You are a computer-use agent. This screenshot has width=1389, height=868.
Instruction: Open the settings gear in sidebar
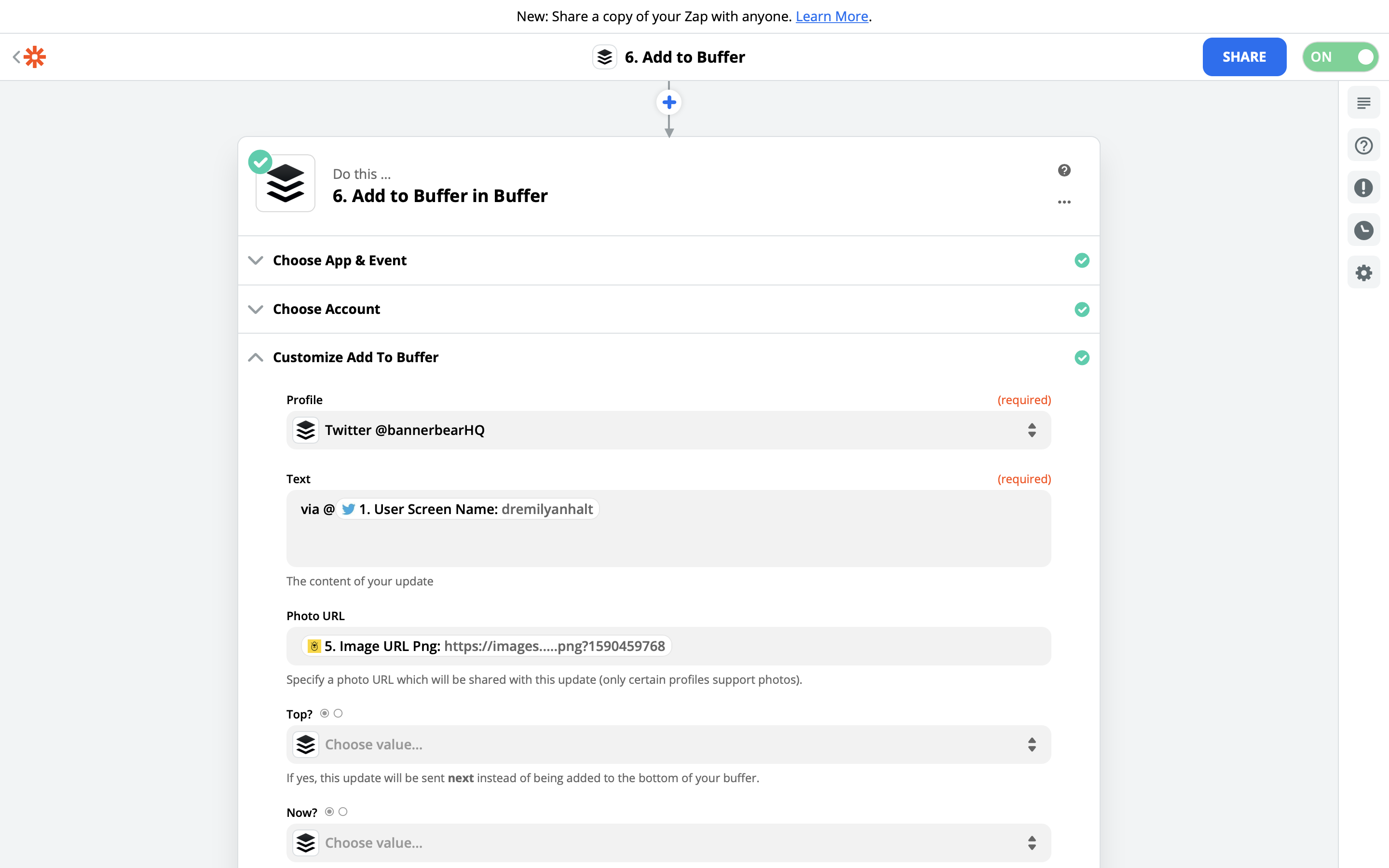[1364, 272]
